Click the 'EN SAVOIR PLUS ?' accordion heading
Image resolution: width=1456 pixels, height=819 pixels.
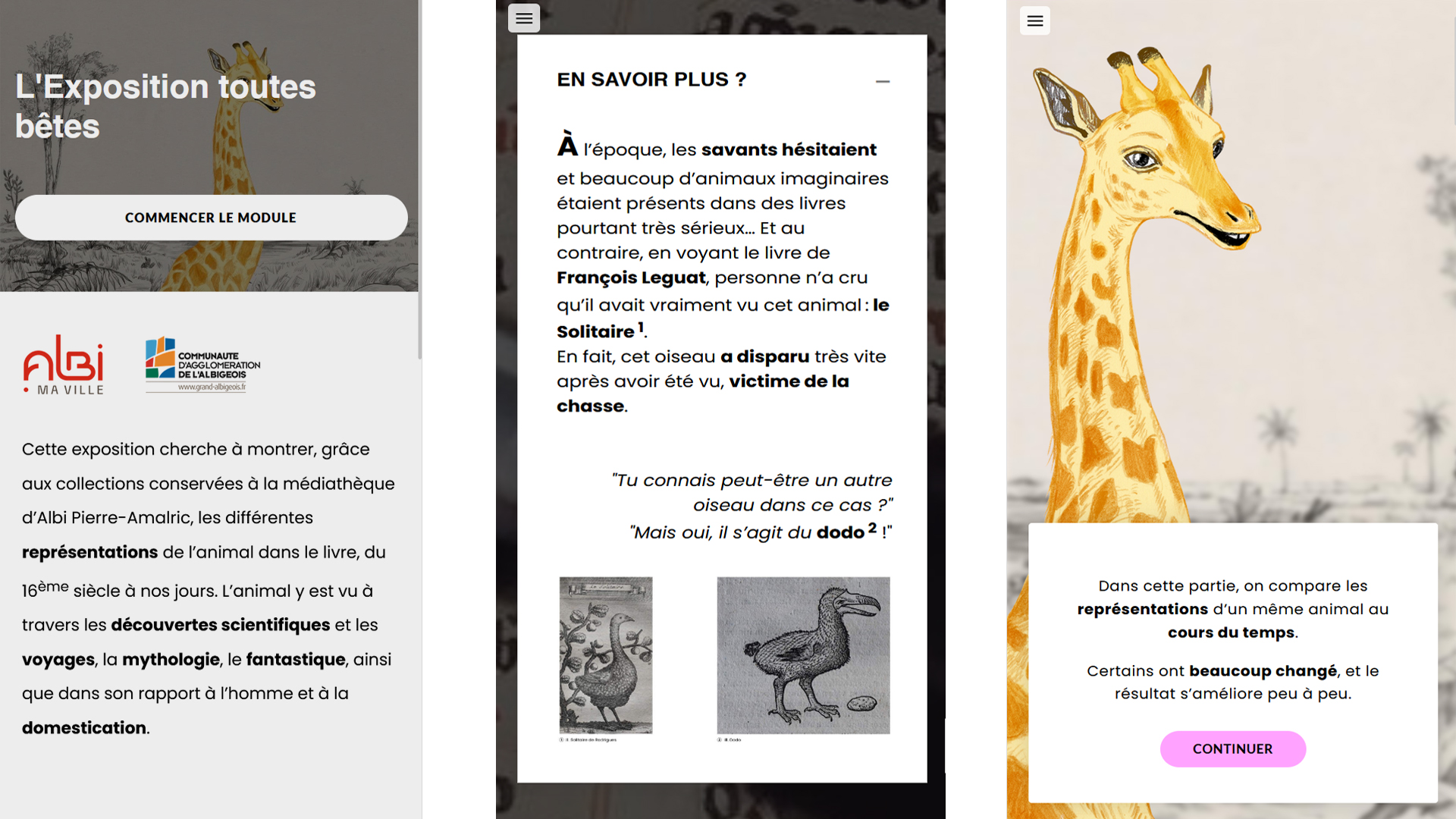[651, 80]
